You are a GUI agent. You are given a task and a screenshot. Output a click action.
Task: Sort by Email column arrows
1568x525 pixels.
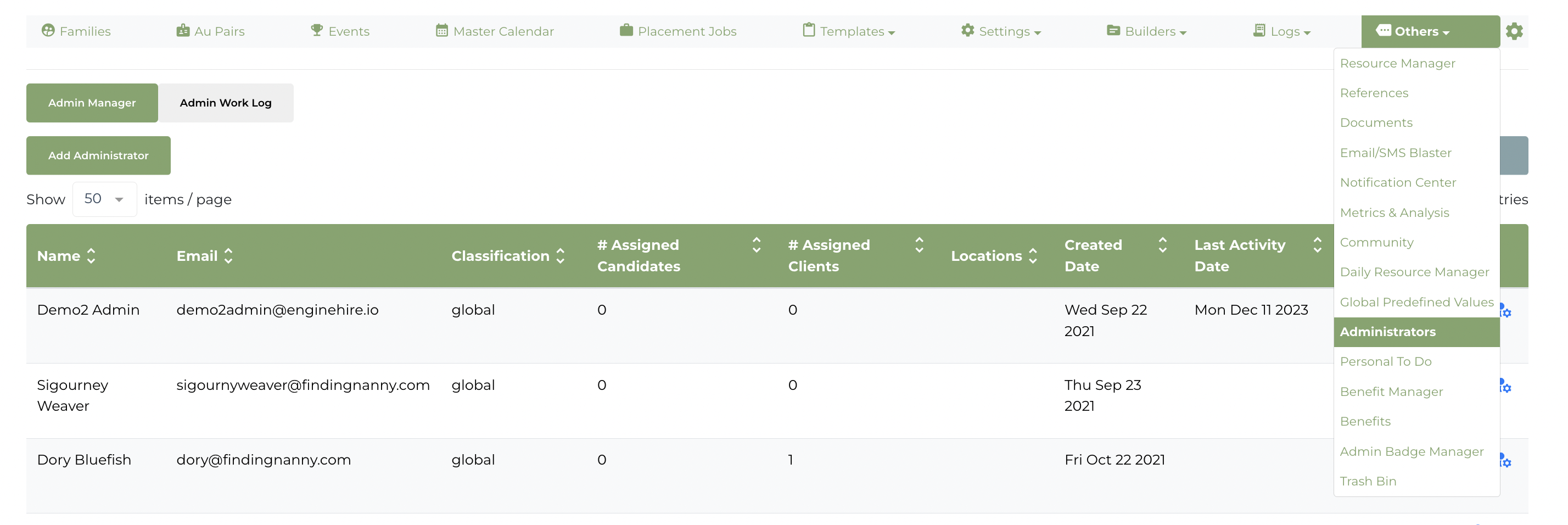click(x=228, y=256)
